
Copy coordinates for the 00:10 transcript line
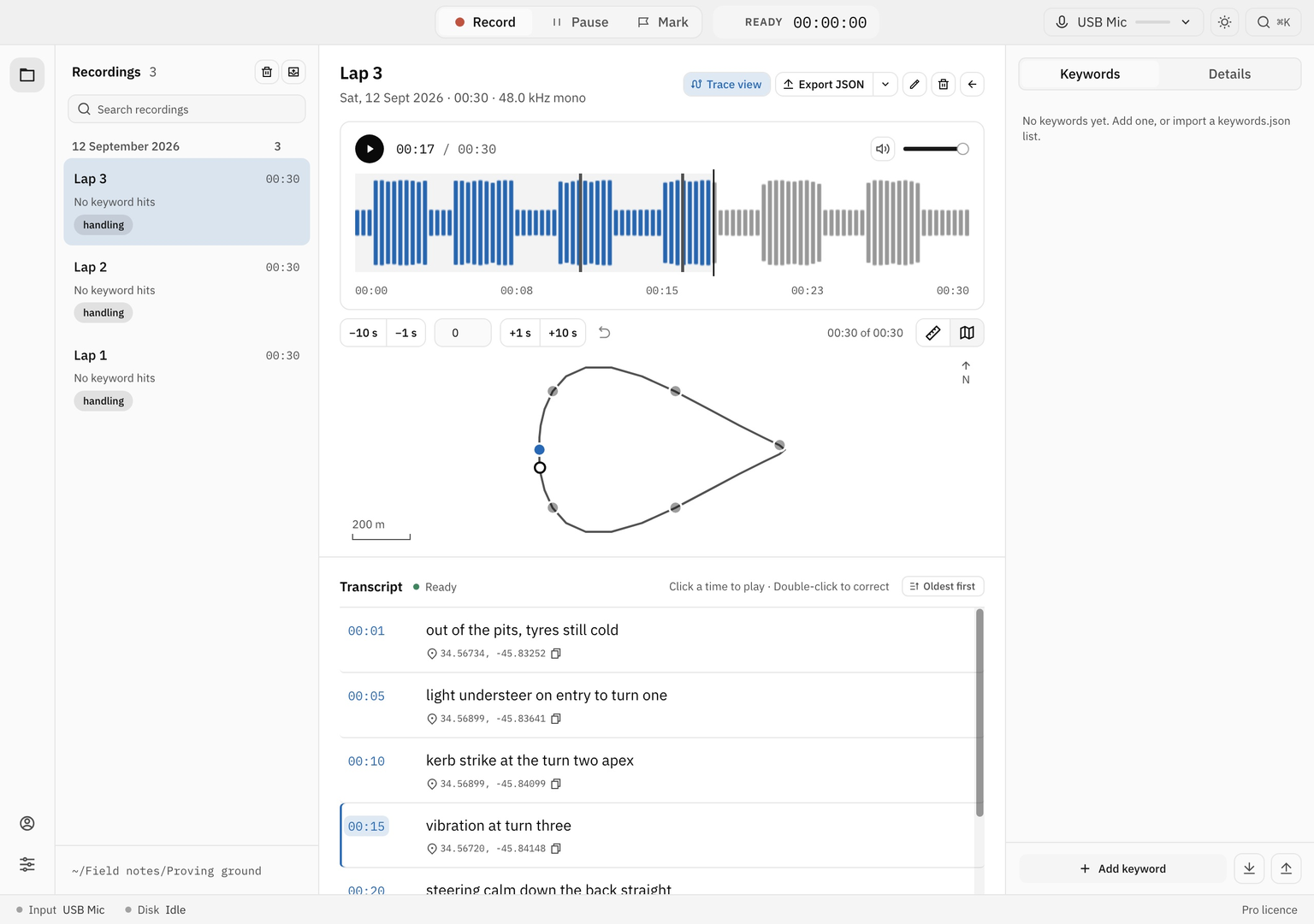point(556,784)
